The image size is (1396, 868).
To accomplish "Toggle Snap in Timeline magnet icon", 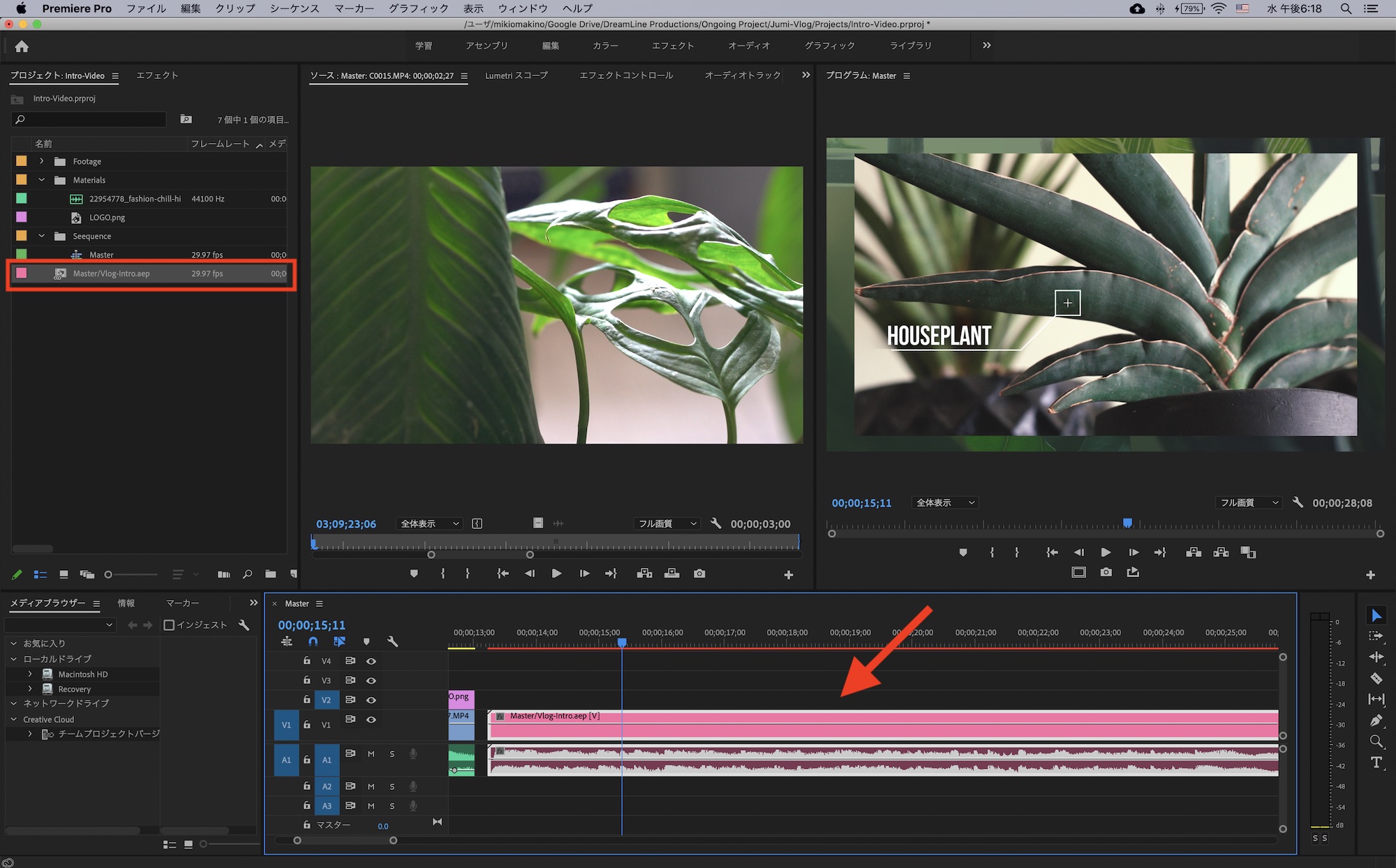I will (x=313, y=641).
